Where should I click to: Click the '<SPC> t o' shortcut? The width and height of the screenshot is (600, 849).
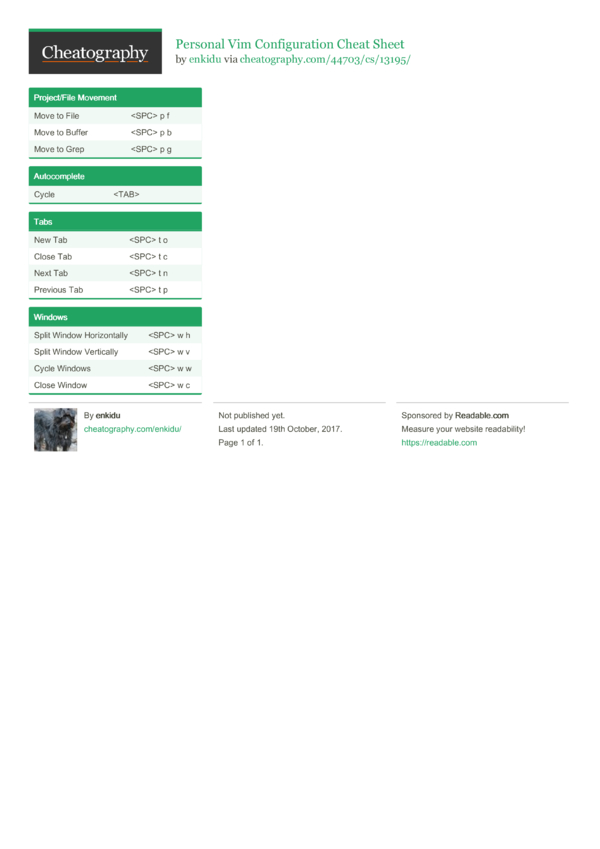click(x=148, y=240)
